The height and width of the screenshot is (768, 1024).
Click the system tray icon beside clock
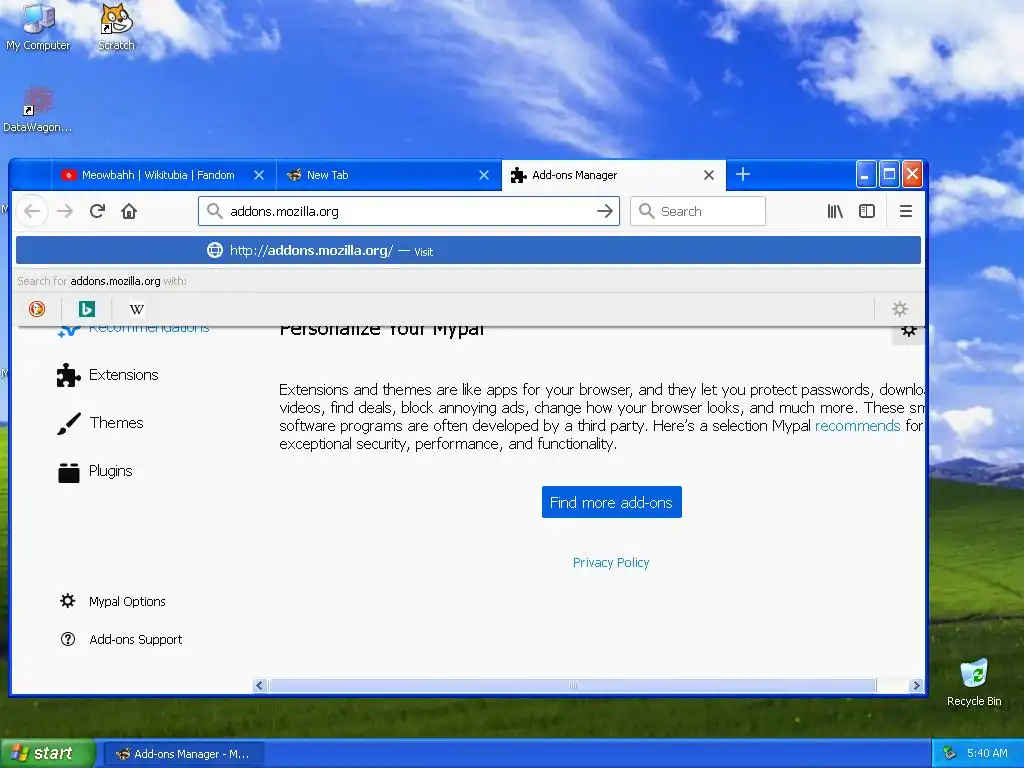tap(950, 753)
